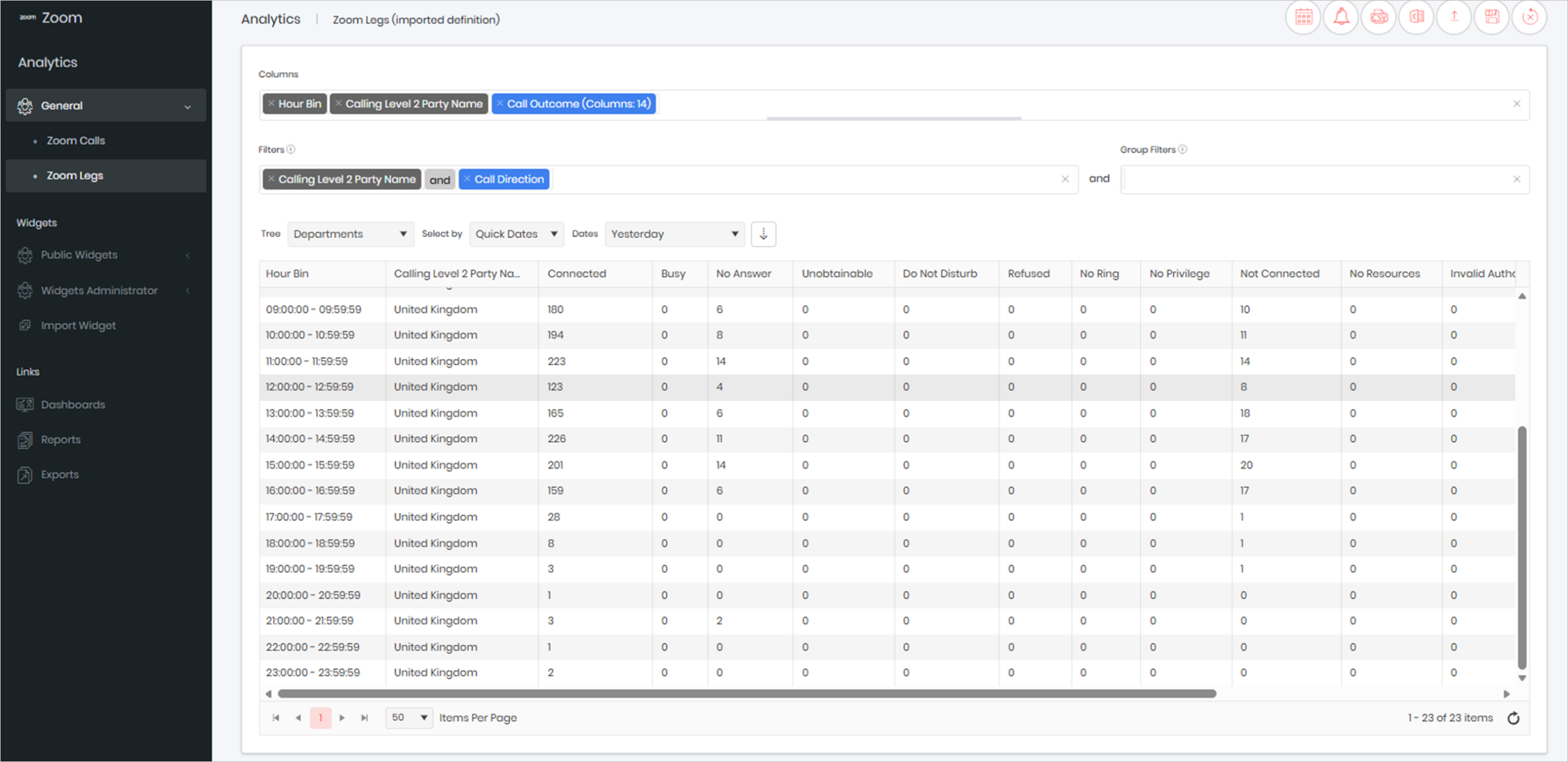
Task: Click the vertical table scrollbar thumb
Action: (1522, 548)
